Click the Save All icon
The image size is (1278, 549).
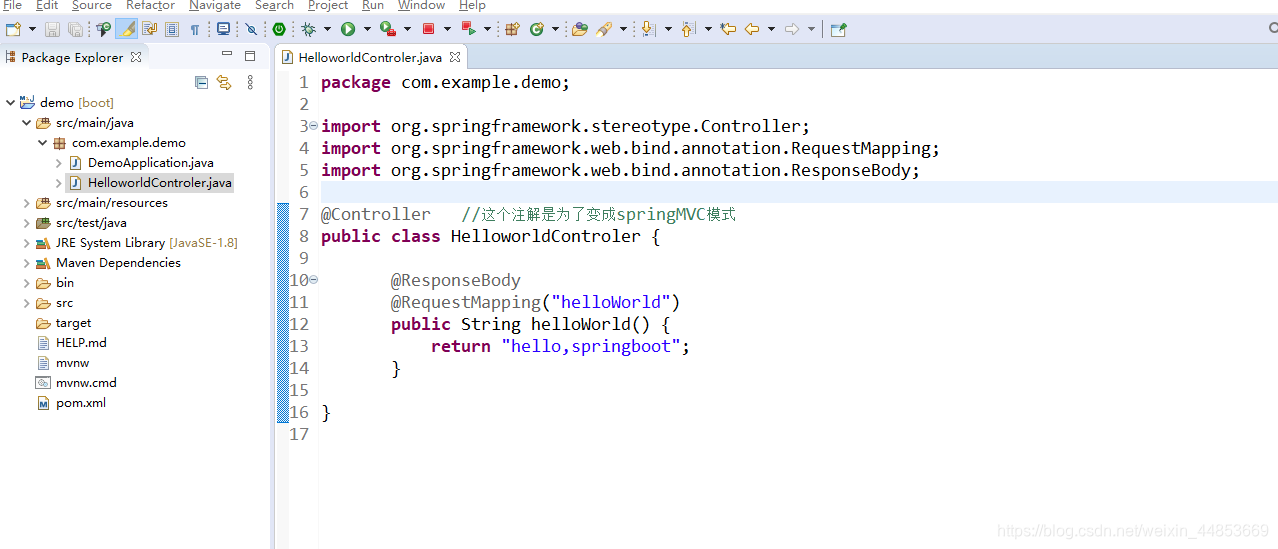coord(75,29)
